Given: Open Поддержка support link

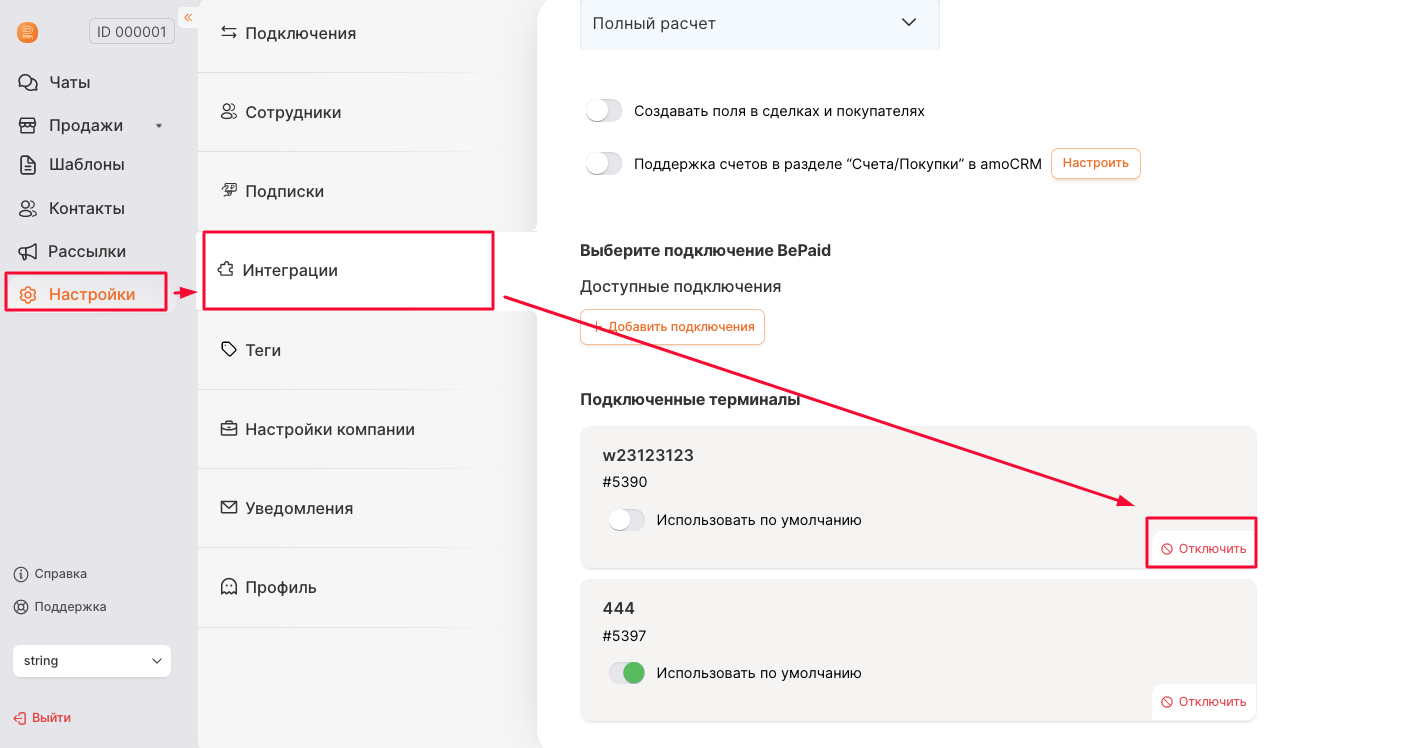Looking at the screenshot, I should pyautogui.click(x=70, y=606).
